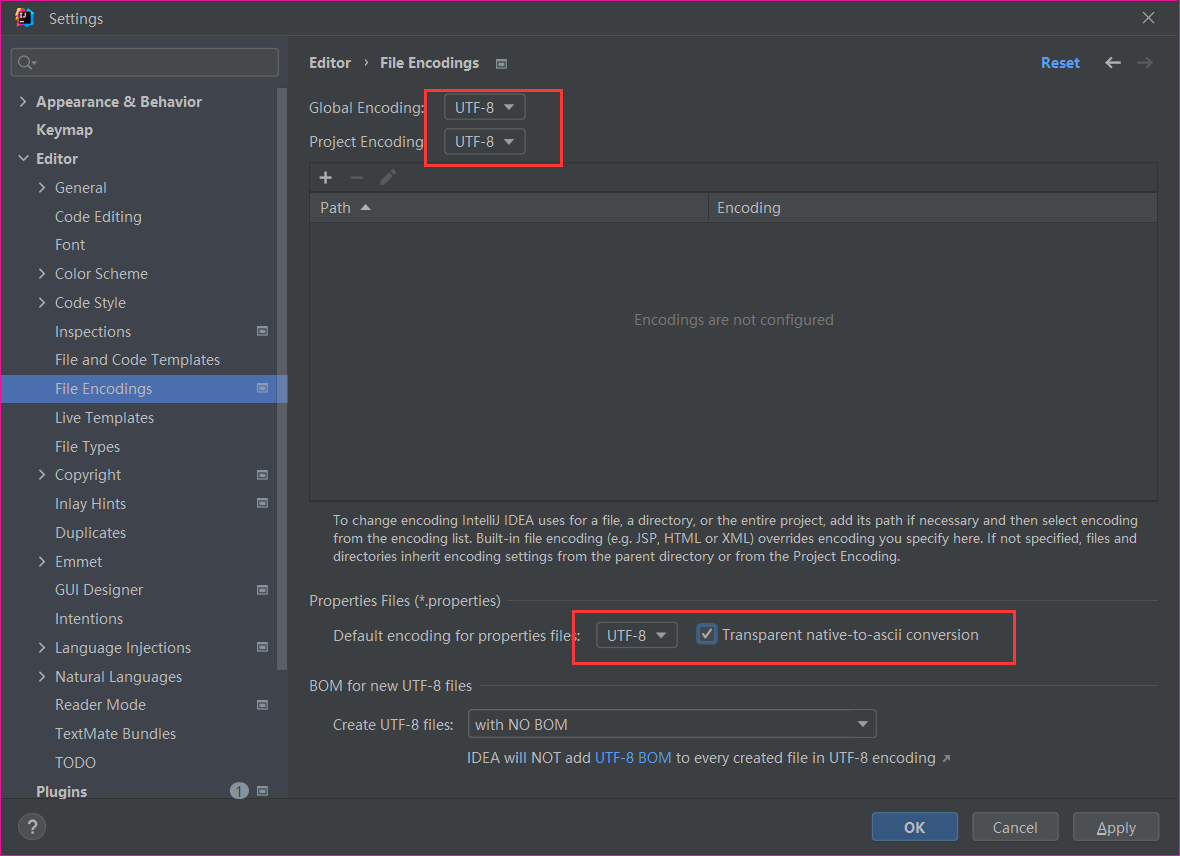The image size is (1180, 856).
Task: Click the project settings icon beside Inspections
Action: pyautogui.click(x=263, y=331)
